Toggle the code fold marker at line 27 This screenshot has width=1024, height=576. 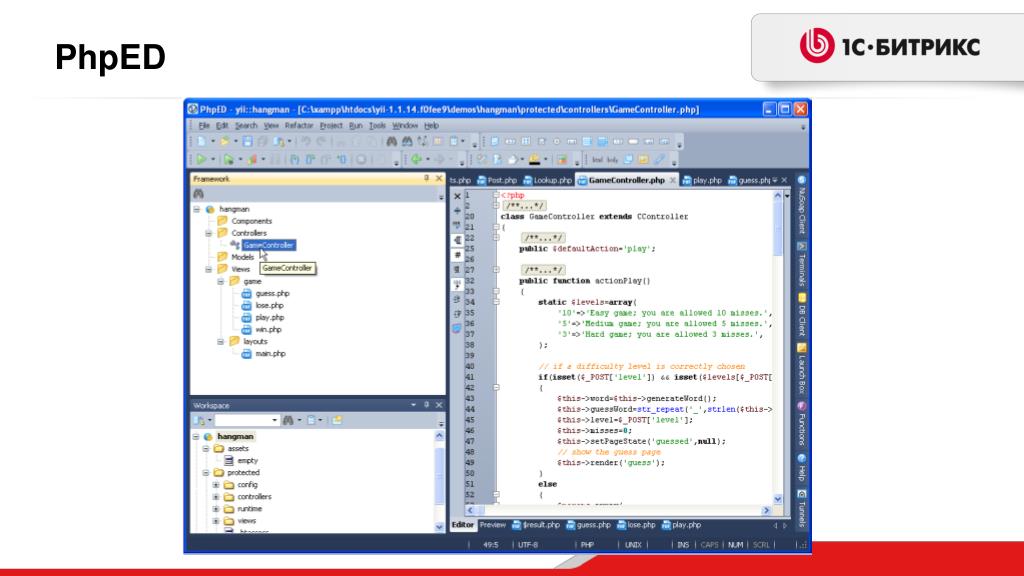pos(496,270)
